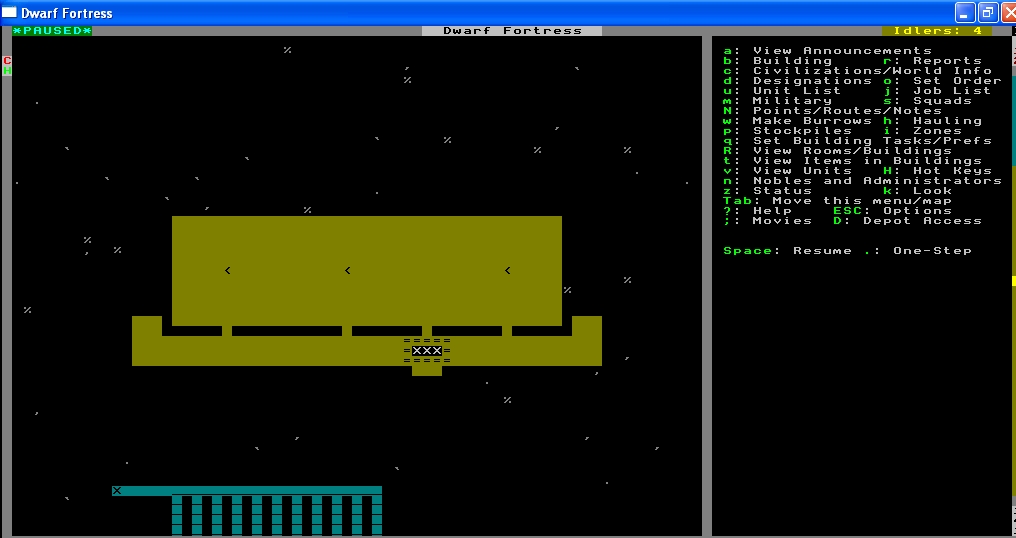Screen dimensions: 1016x538
Task: Open 'u: Unit List' entry
Action: point(783,91)
